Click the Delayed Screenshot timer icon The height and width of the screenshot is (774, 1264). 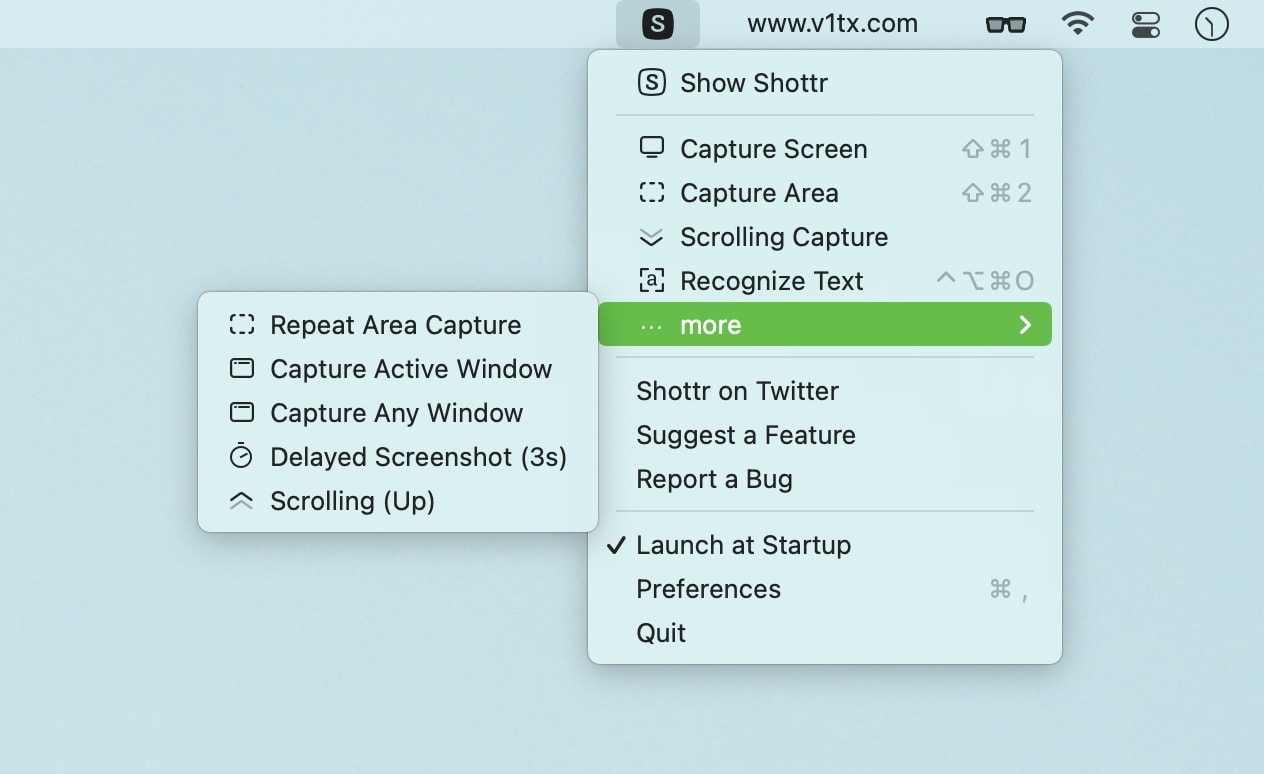241,457
